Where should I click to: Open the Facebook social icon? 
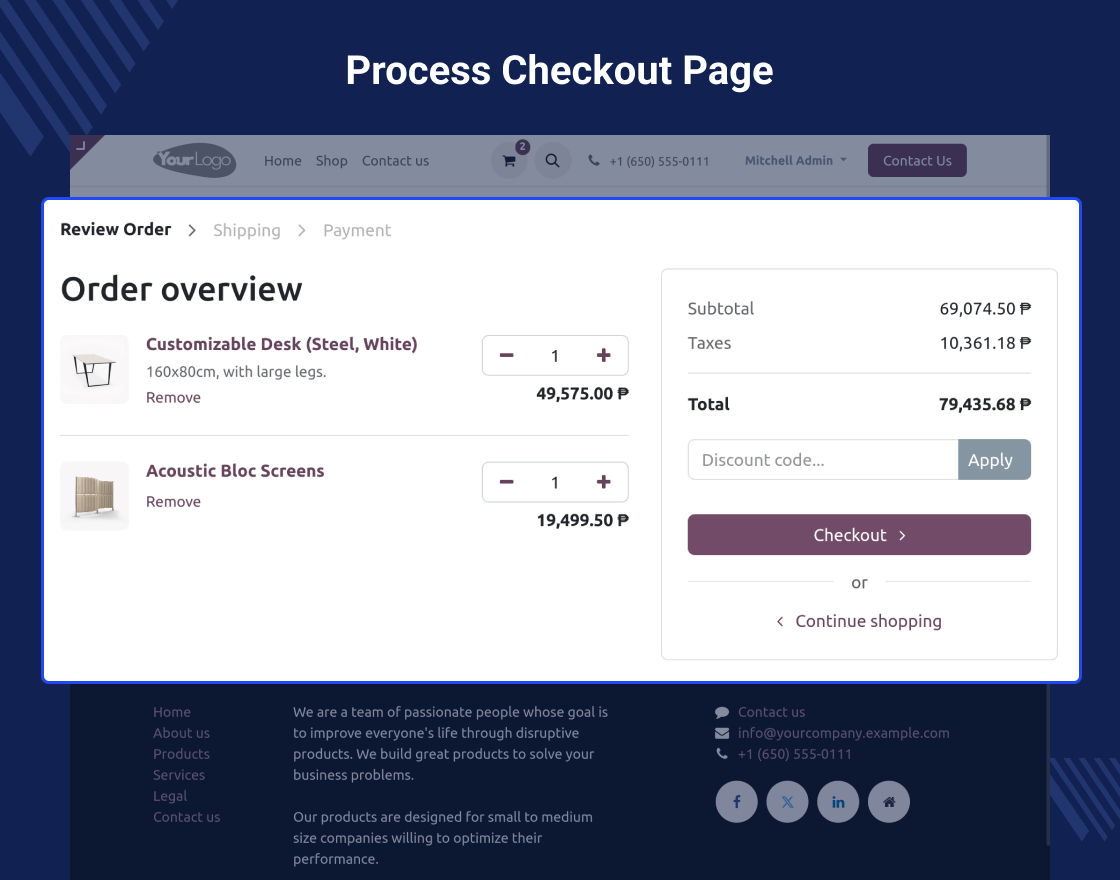pos(736,802)
